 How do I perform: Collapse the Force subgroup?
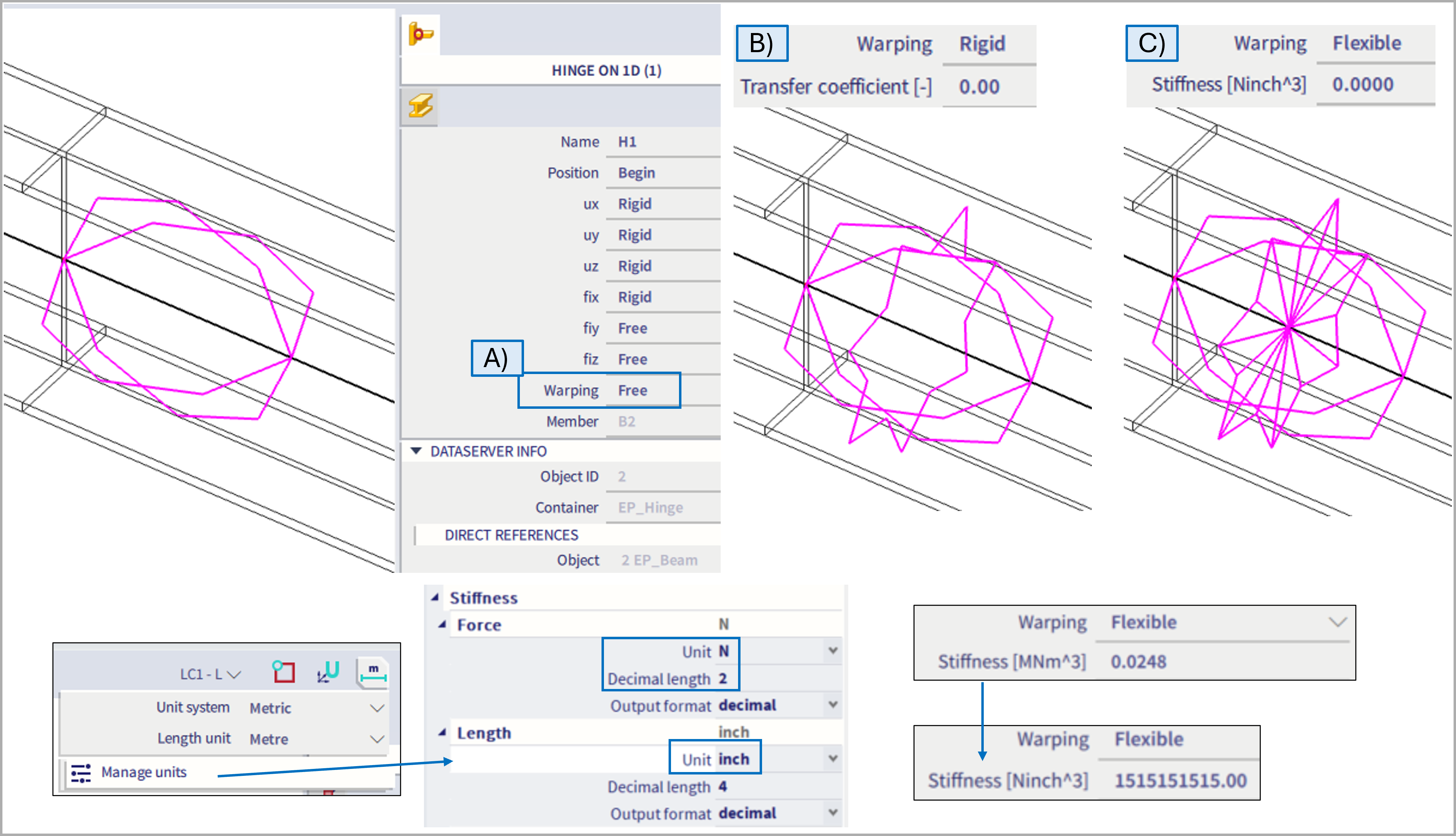tap(442, 625)
